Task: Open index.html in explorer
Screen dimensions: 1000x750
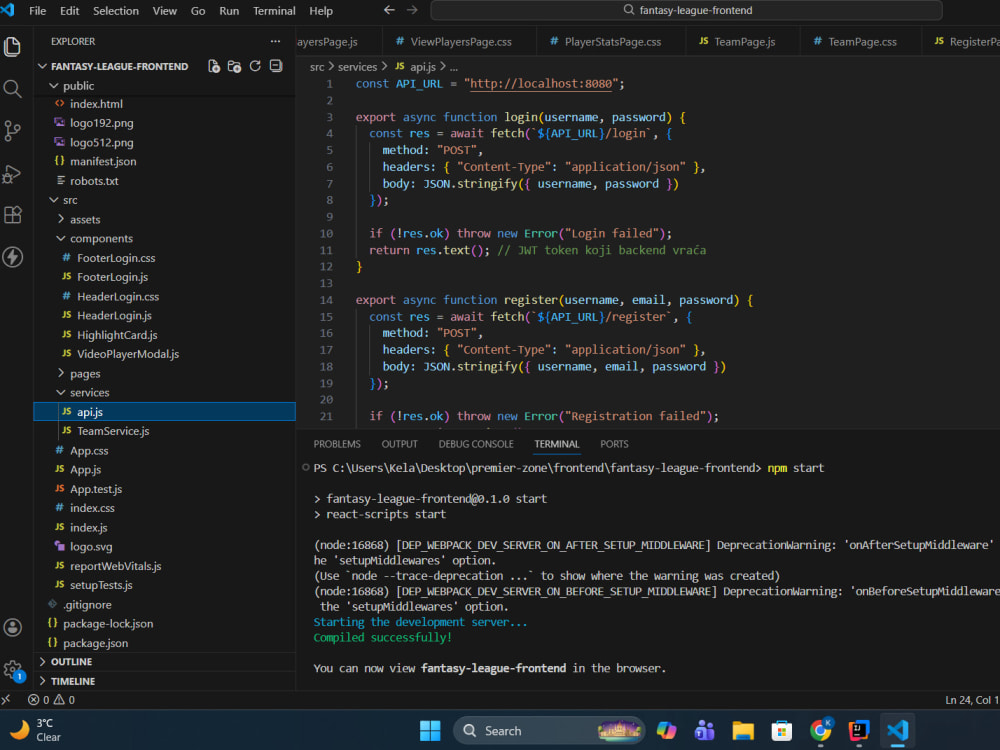Action: click(165, 104)
